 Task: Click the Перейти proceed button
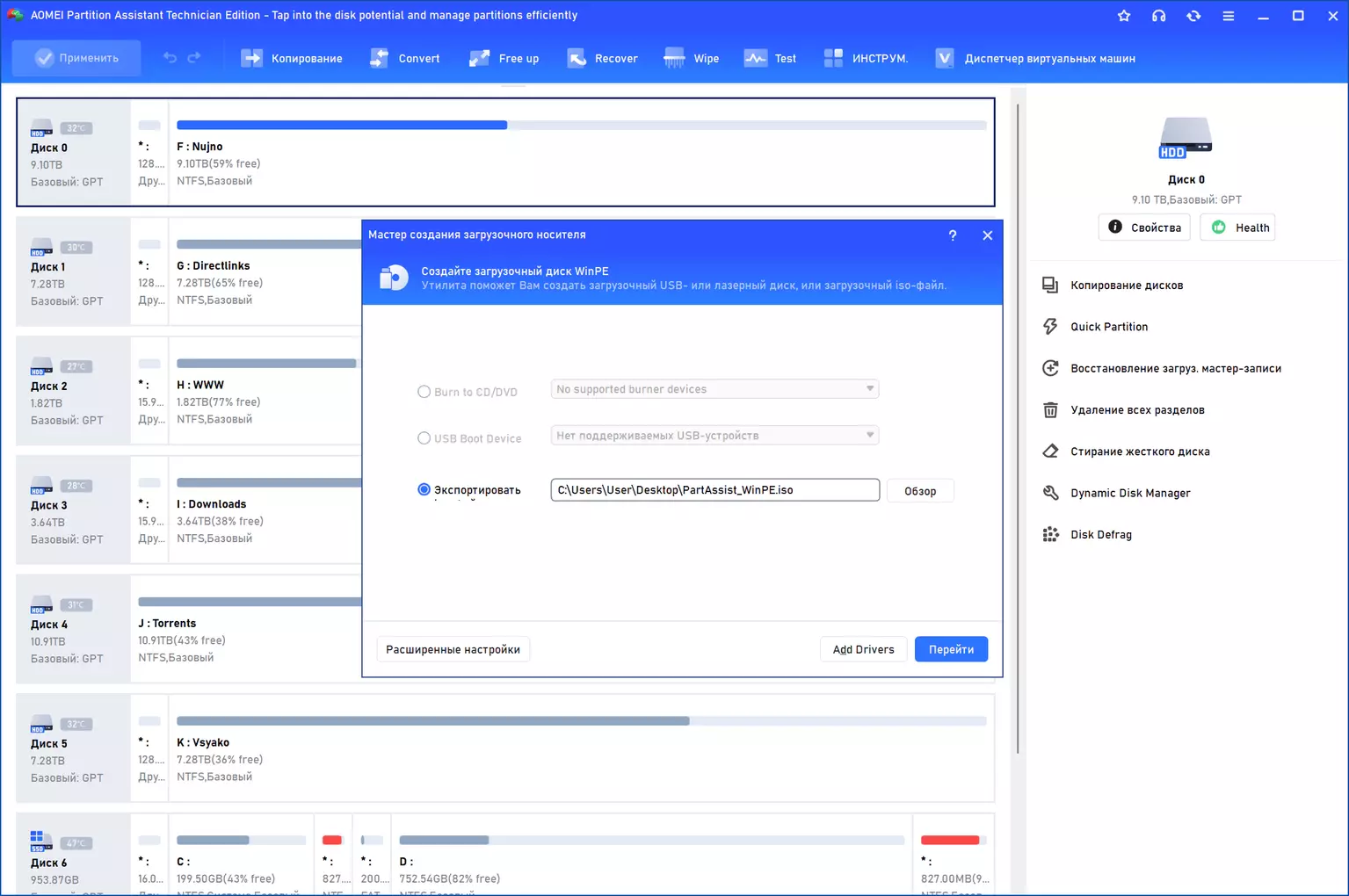tap(951, 649)
